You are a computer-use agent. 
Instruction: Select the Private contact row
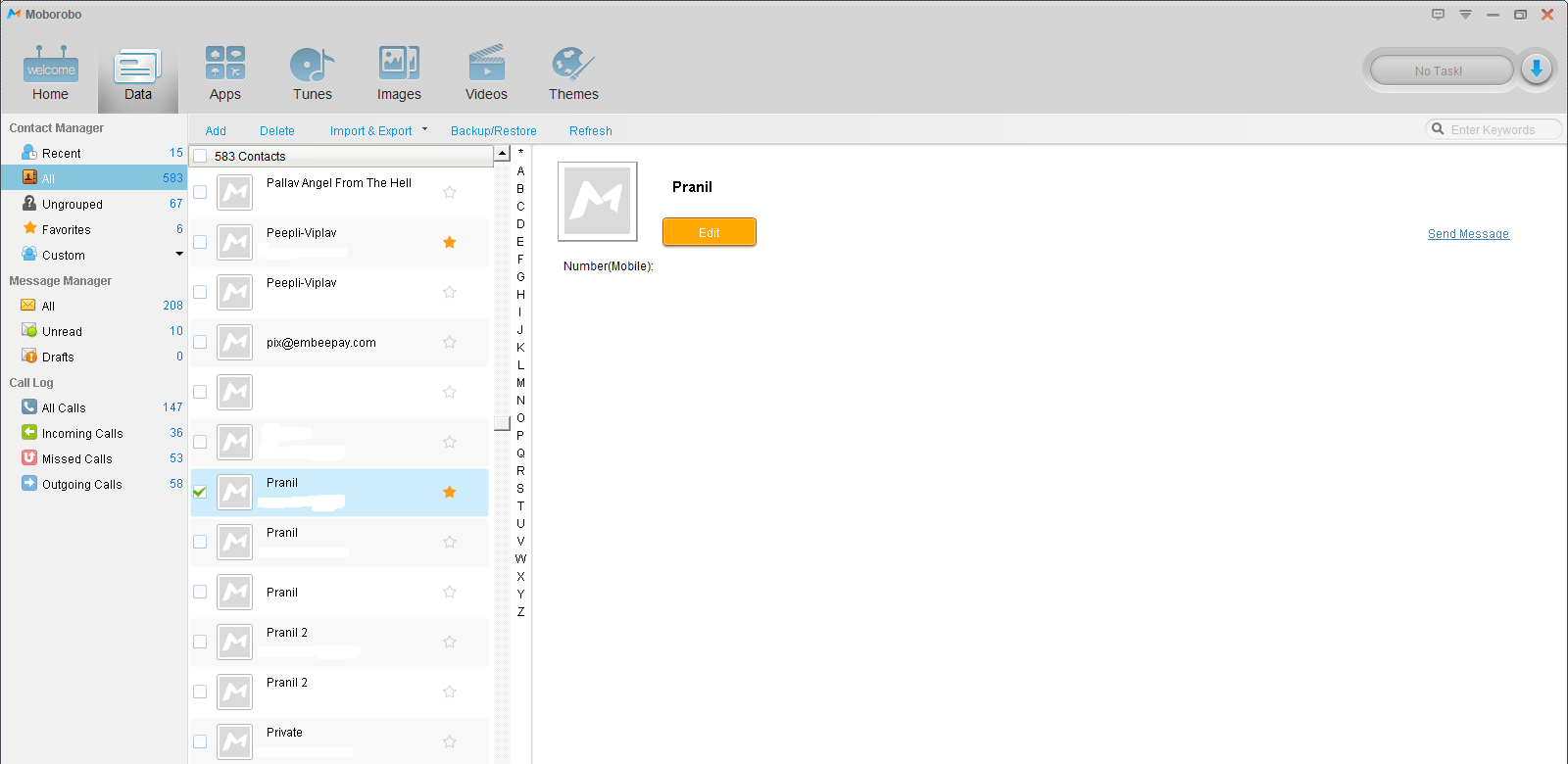pyautogui.click(x=339, y=741)
